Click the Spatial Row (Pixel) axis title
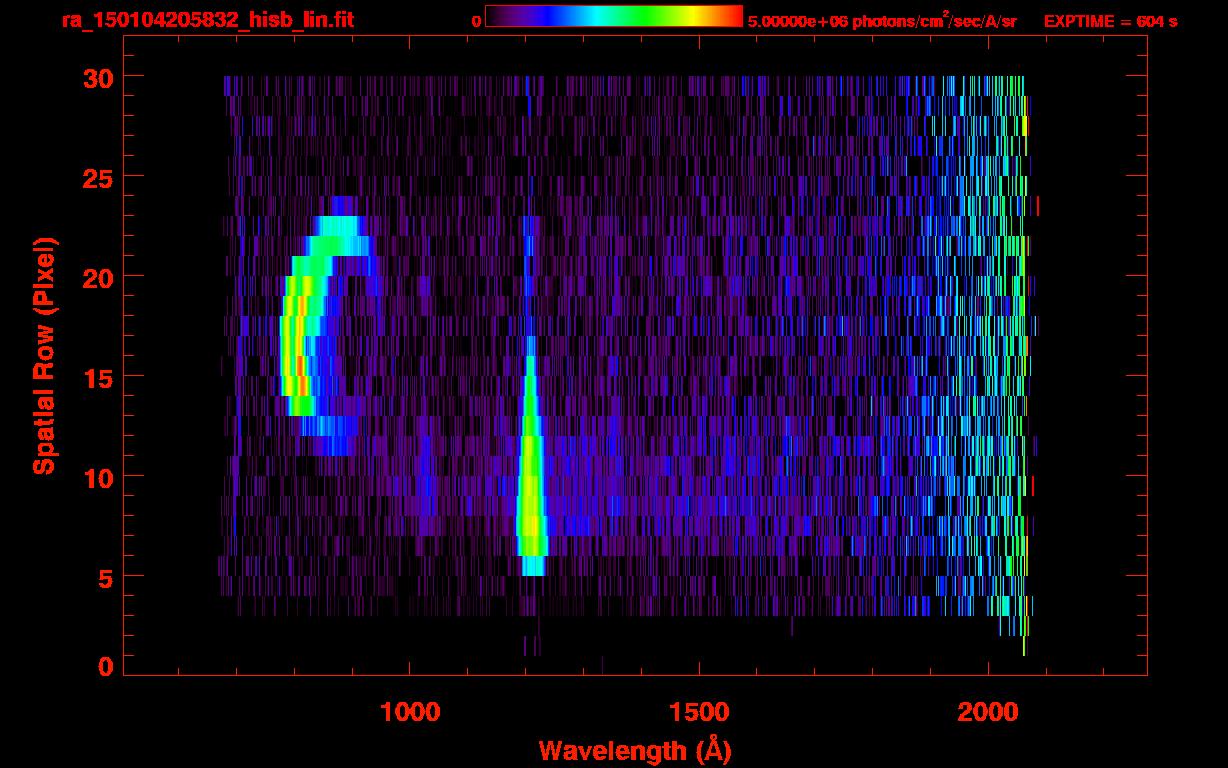The image size is (1228, 768). pos(44,355)
